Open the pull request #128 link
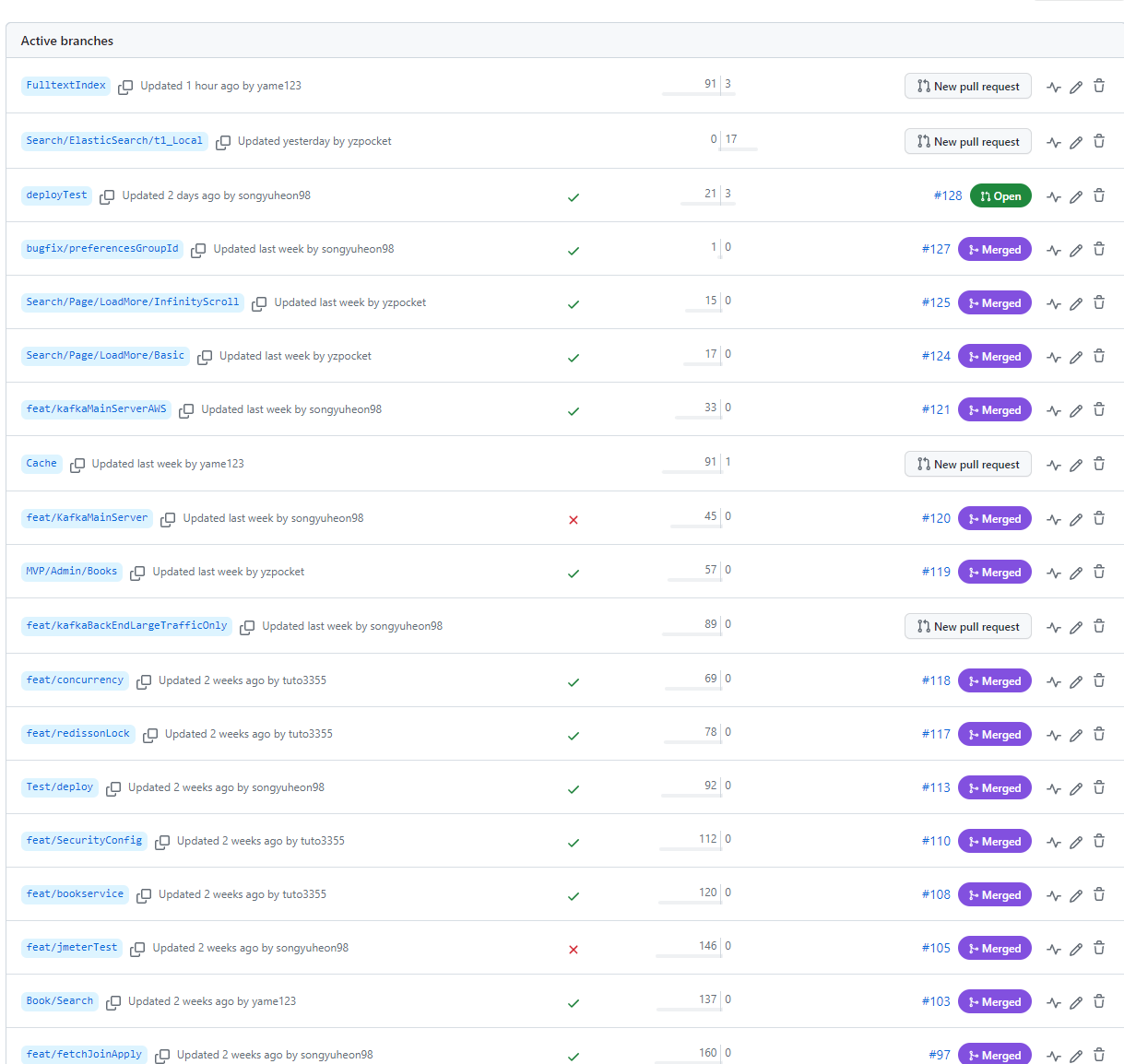Screen dimensions: 1124x1064 948,195
